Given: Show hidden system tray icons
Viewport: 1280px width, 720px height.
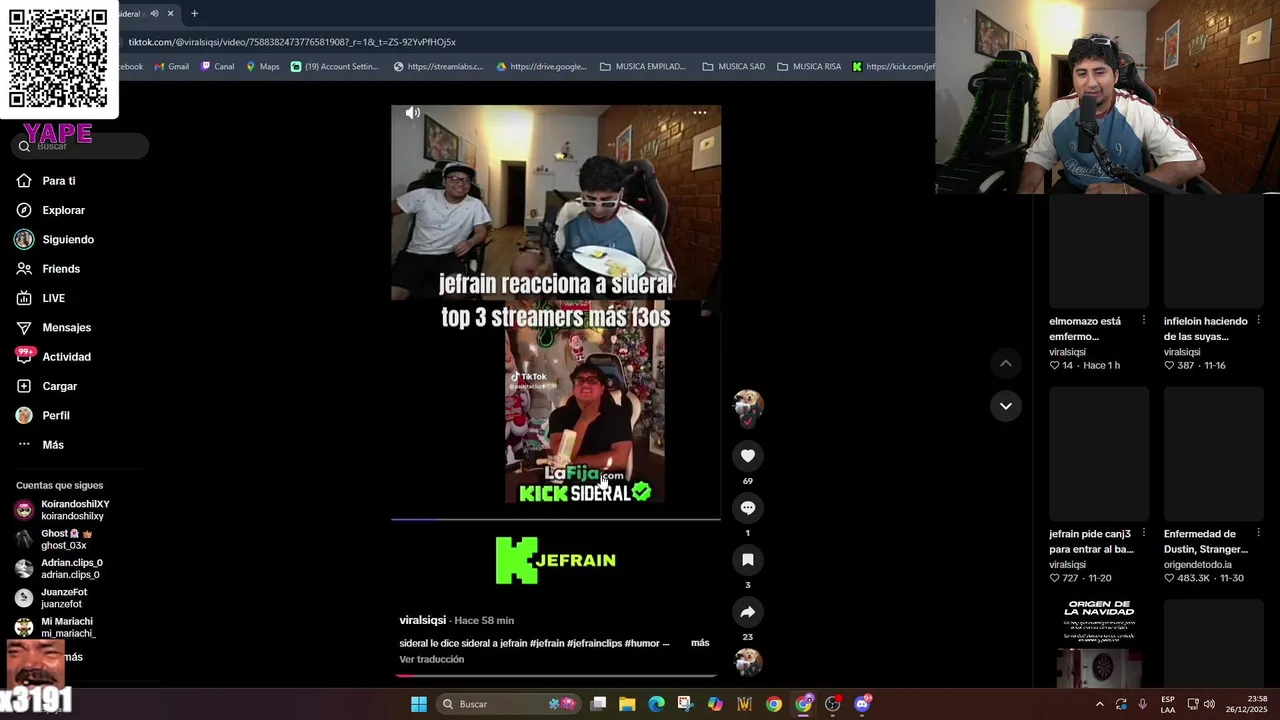Looking at the screenshot, I should click(1100, 704).
